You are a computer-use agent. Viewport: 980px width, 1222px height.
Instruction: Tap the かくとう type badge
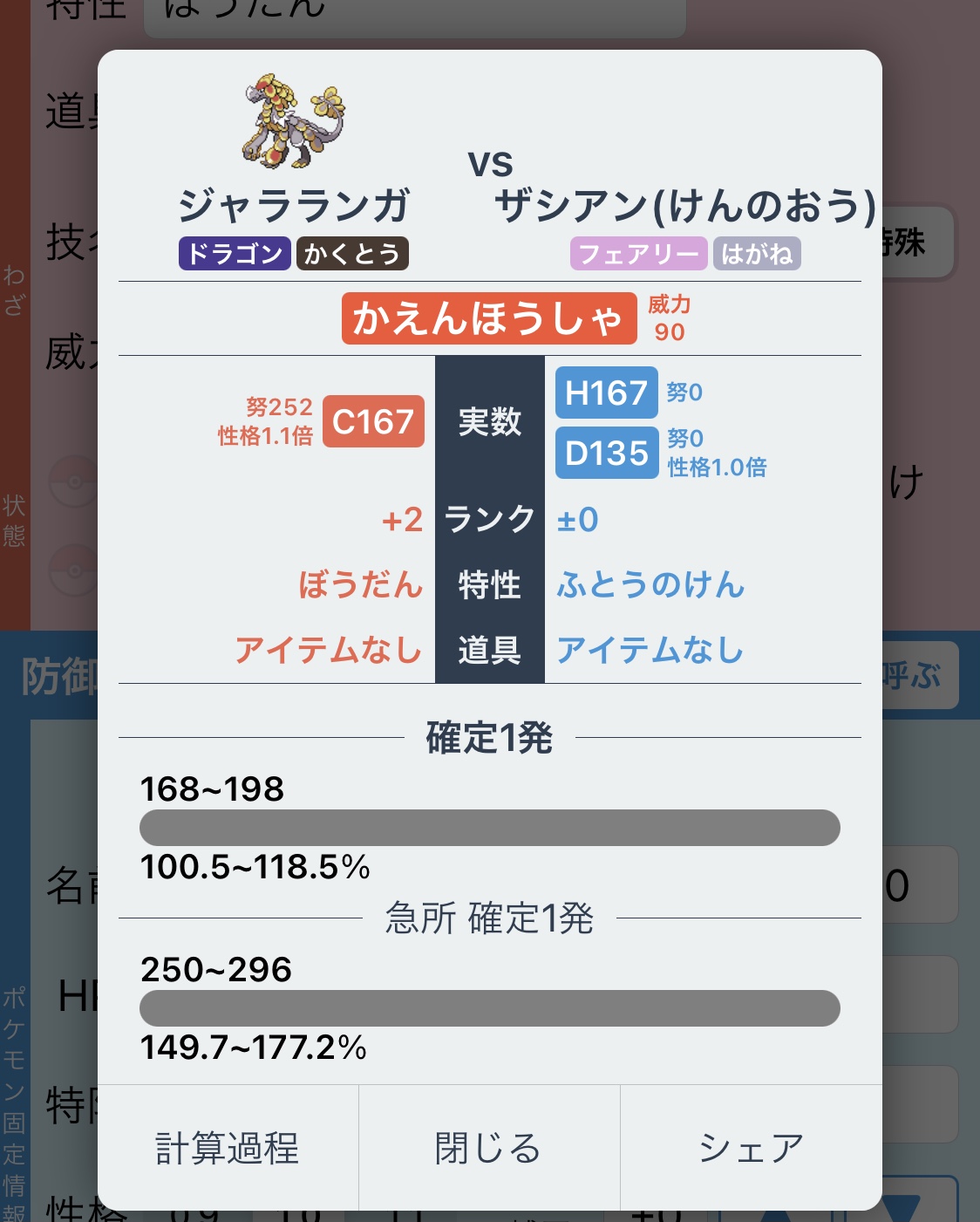click(x=352, y=254)
